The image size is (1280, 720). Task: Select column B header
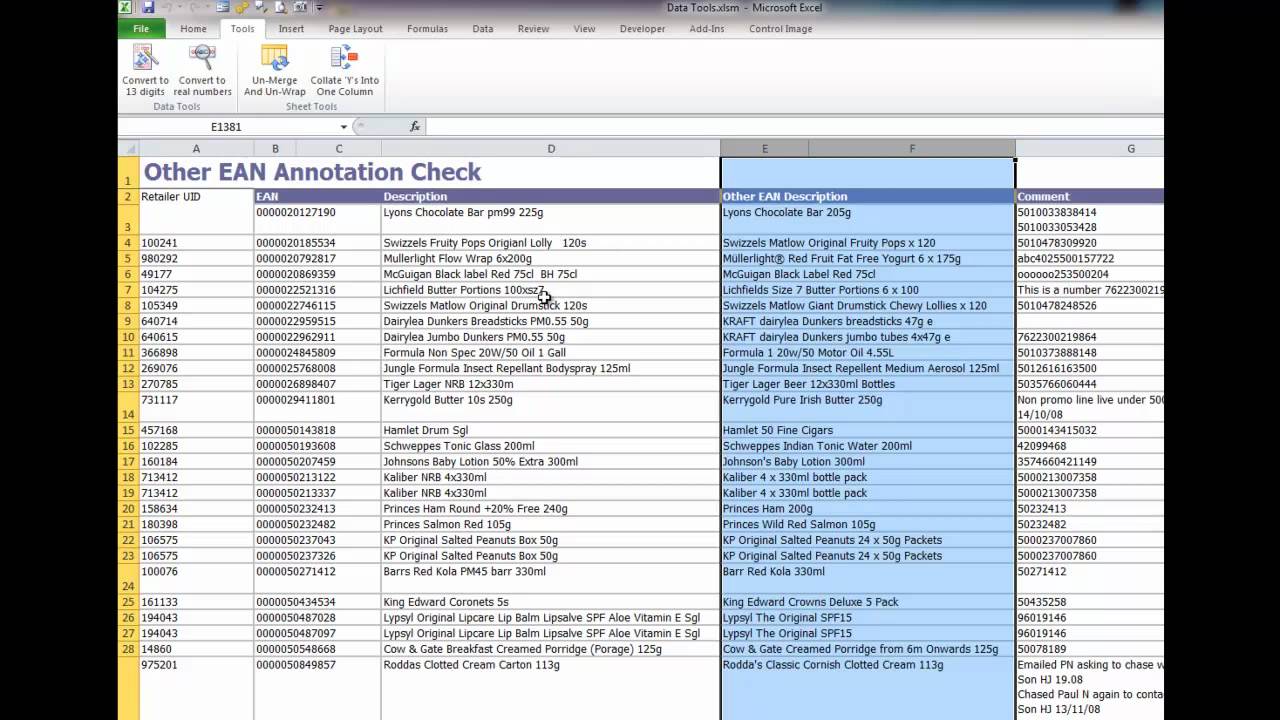[275, 149]
